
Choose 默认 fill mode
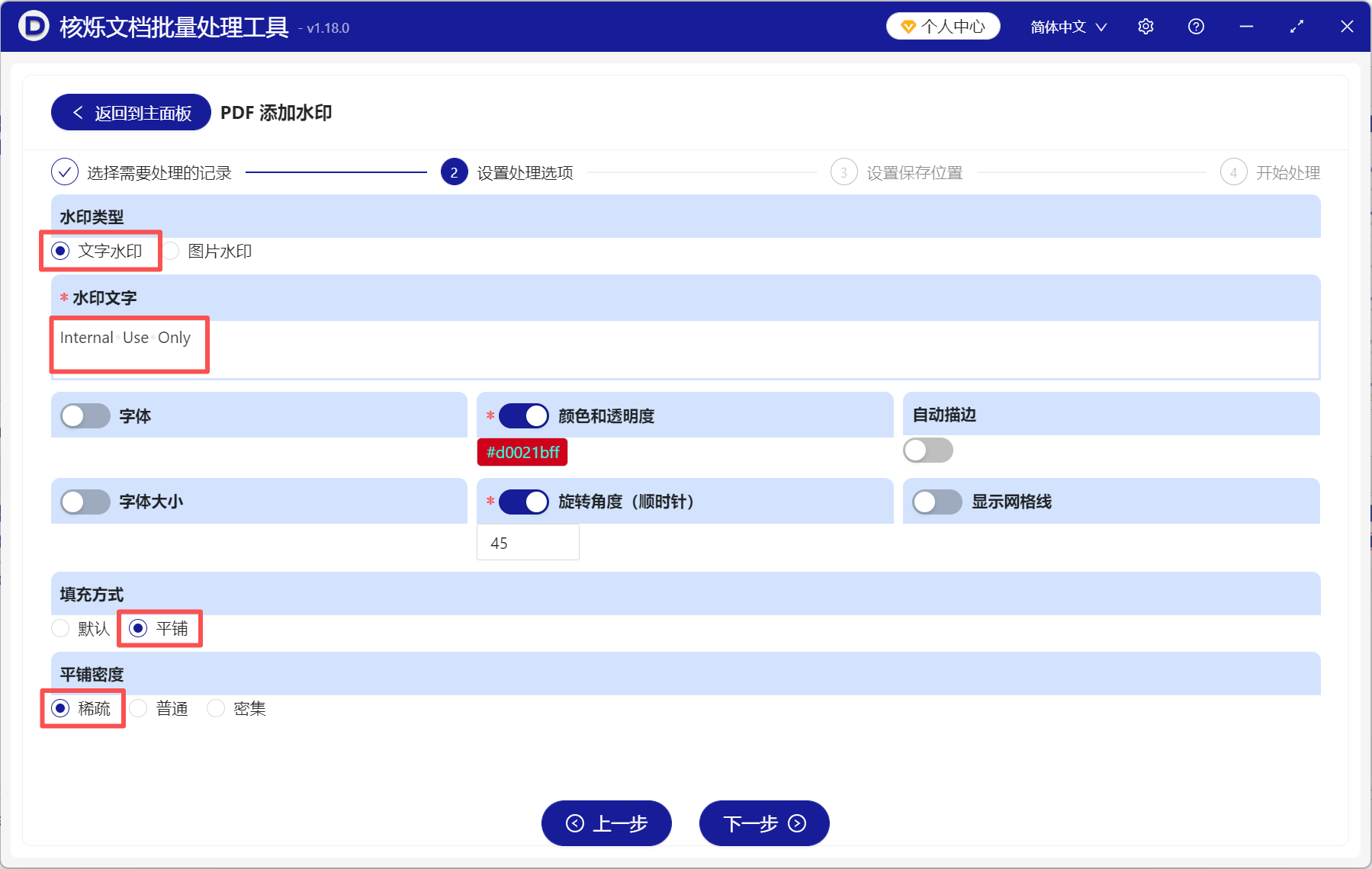pos(60,628)
